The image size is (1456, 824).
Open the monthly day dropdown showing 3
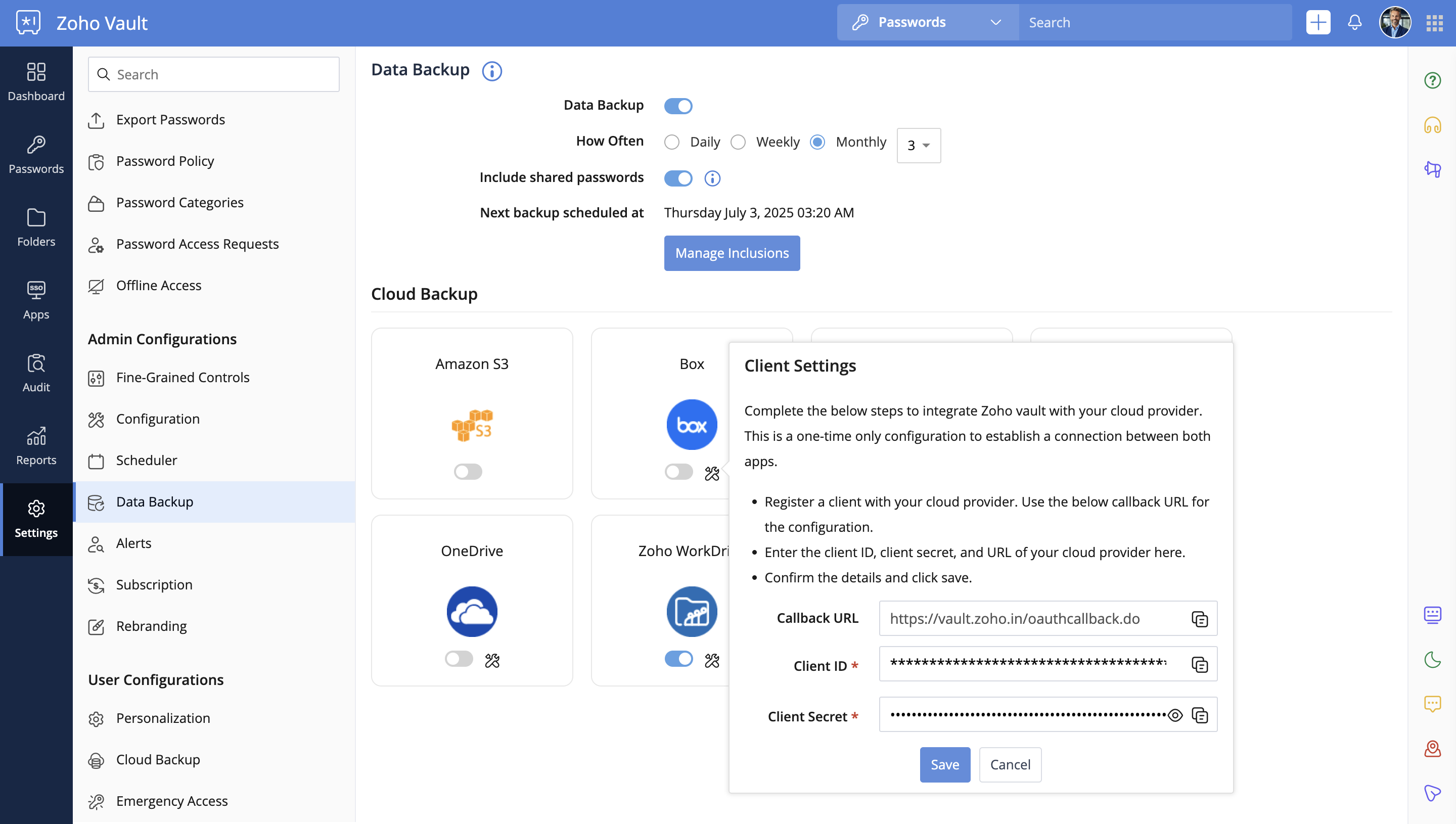click(919, 146)
